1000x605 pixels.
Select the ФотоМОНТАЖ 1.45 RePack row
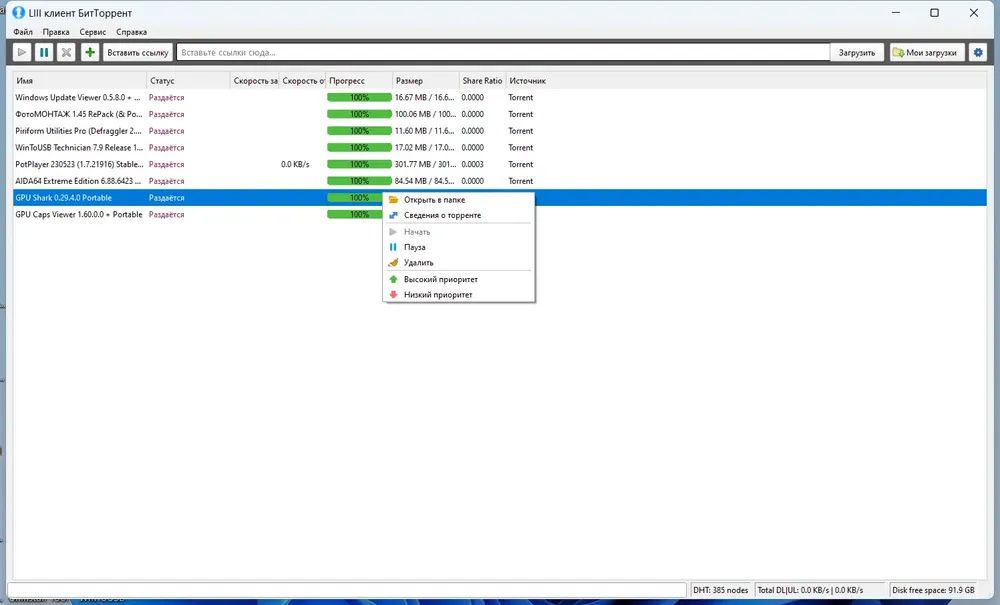[x=500, y=114]
